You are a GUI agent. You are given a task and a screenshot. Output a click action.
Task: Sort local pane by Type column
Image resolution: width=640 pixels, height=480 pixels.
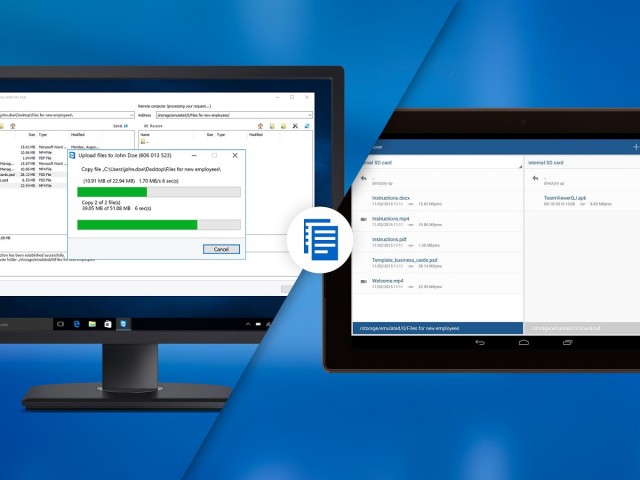pyautogui.click(x=43, y=134)
